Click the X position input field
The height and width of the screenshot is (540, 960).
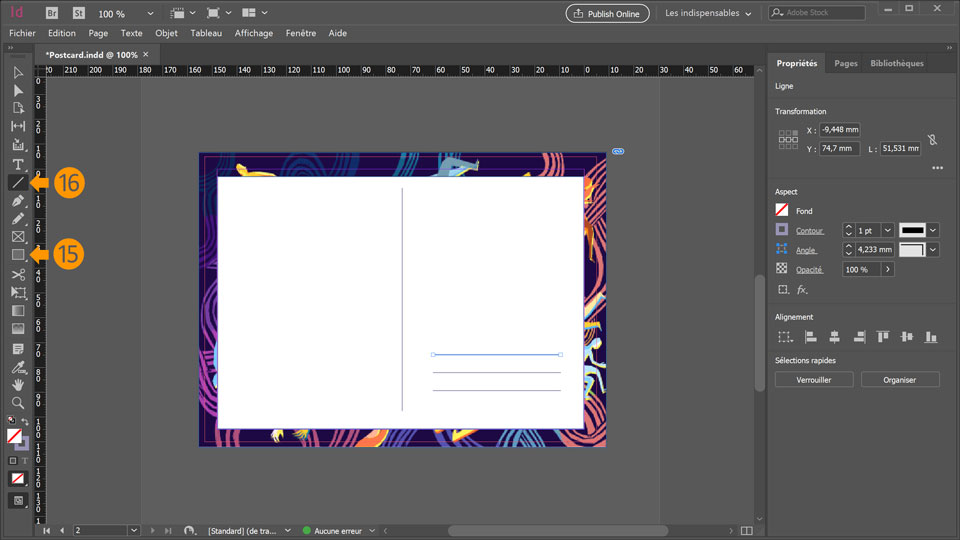pos(840,130)
